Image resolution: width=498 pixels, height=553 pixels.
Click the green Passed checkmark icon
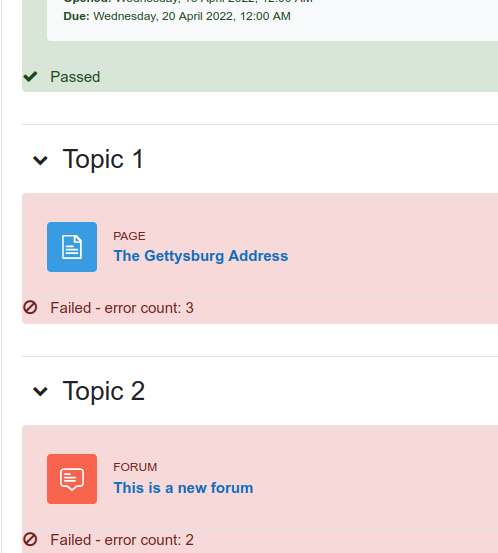[x=30, y=77]
